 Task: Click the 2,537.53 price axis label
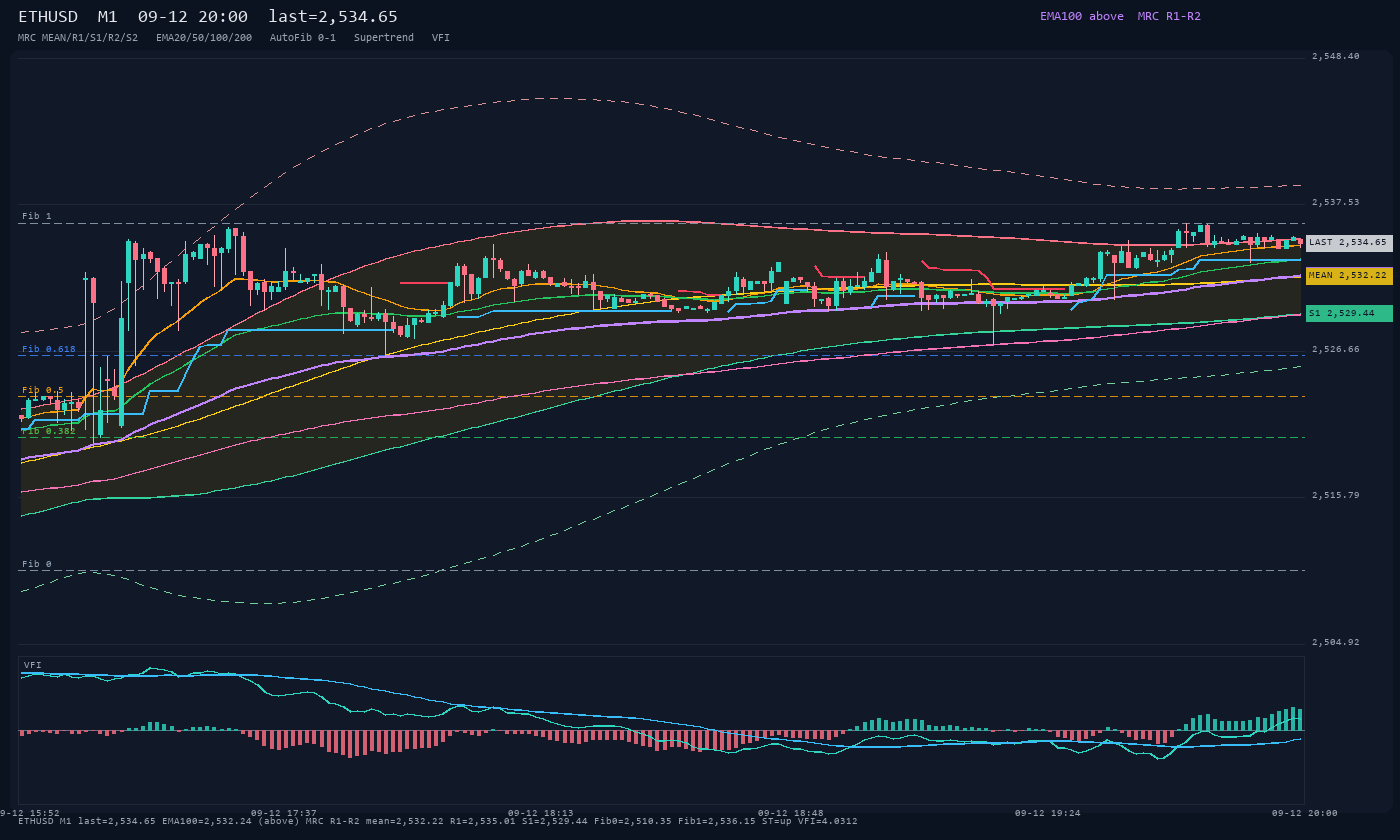[x=1336, y=203]
